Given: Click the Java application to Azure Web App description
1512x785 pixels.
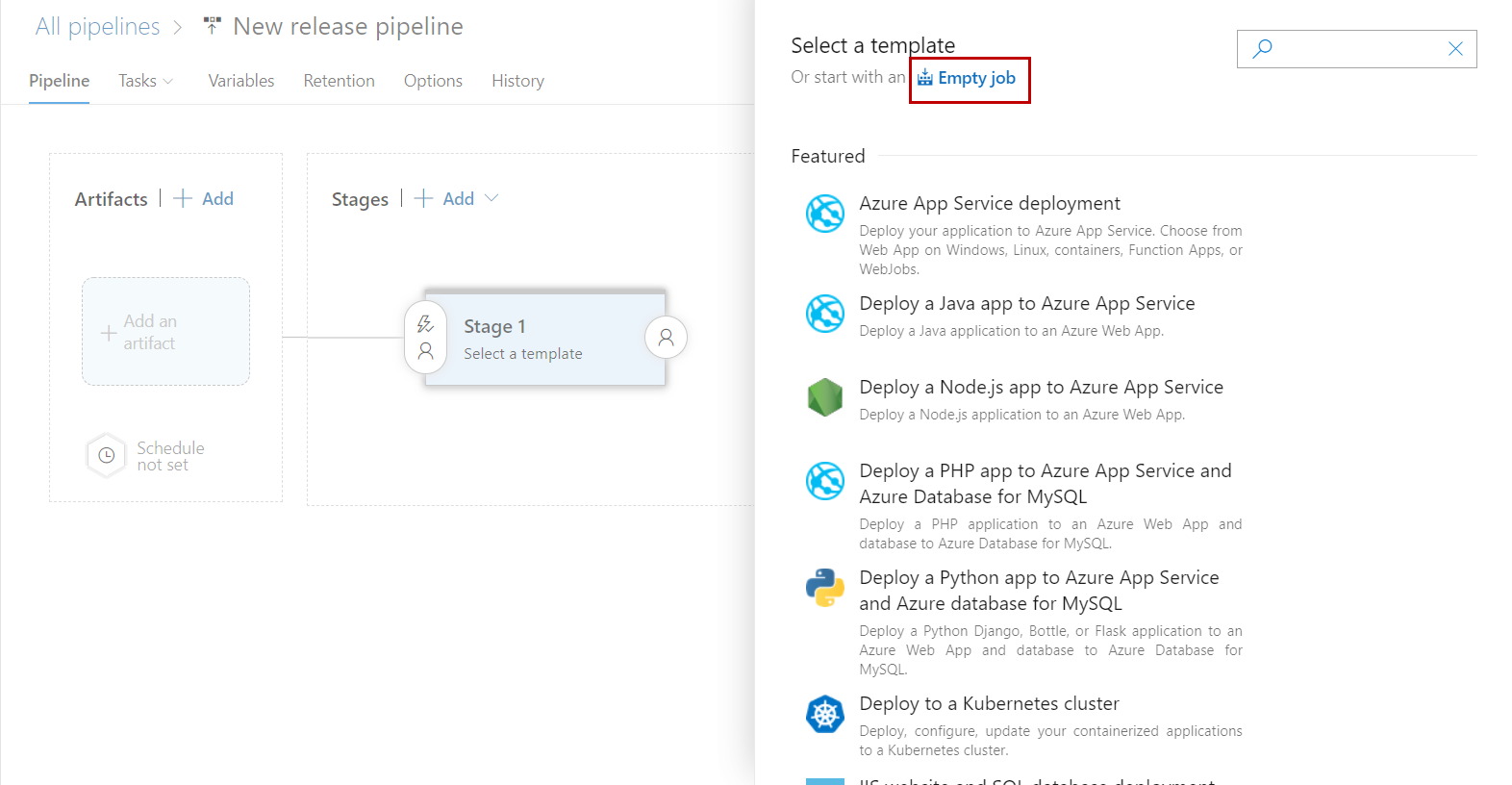Looking at the screenshot, I should pos(1011,331).
